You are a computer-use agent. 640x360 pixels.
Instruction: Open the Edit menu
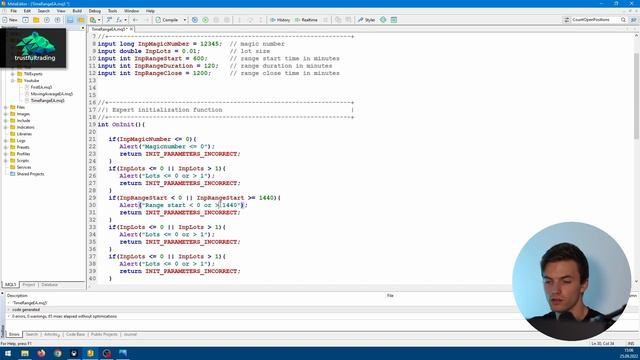27,11
